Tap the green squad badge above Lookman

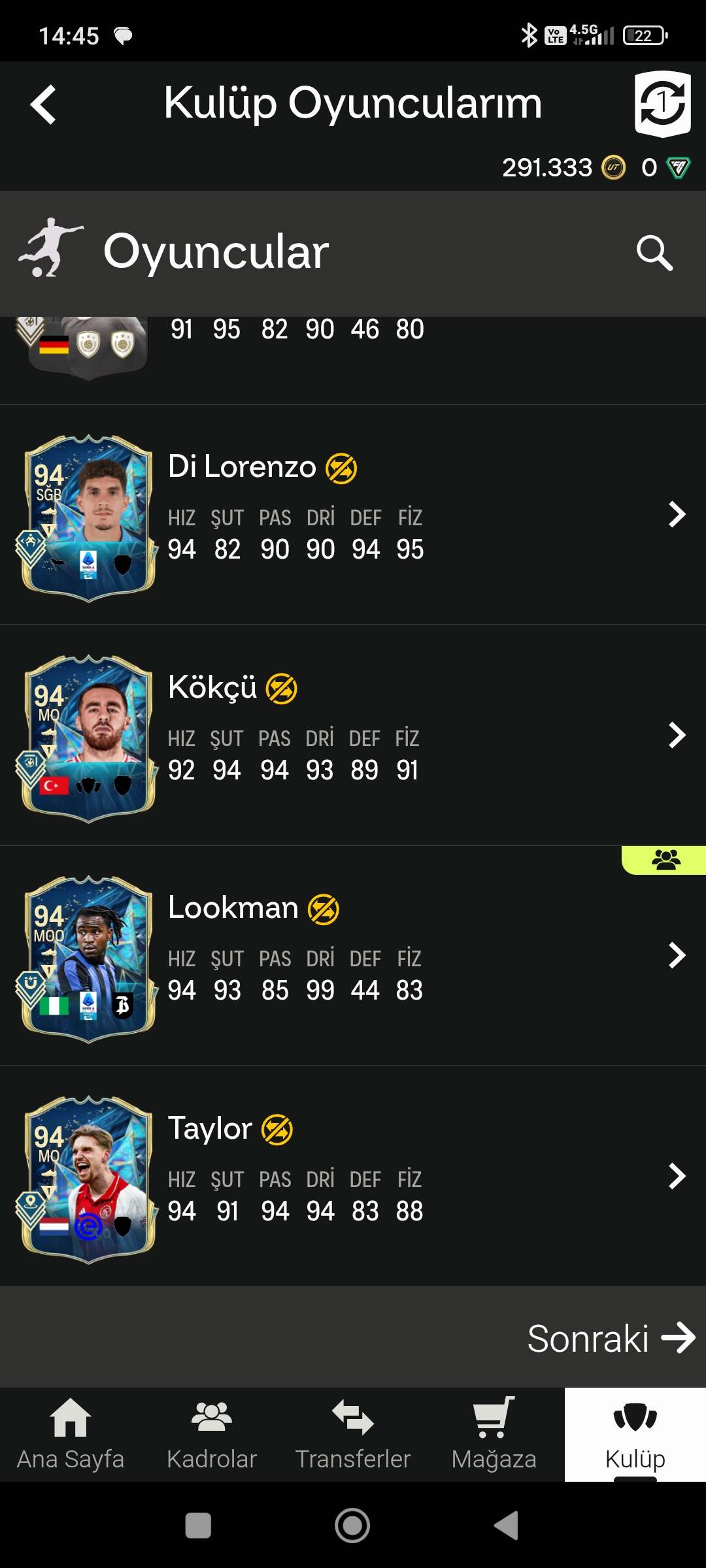[x=664, y=860]
